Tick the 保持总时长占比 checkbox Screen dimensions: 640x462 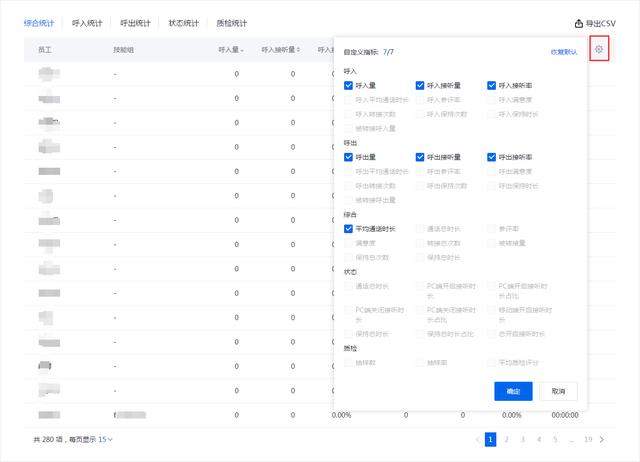pyautogui.click(x=420, y=334)
